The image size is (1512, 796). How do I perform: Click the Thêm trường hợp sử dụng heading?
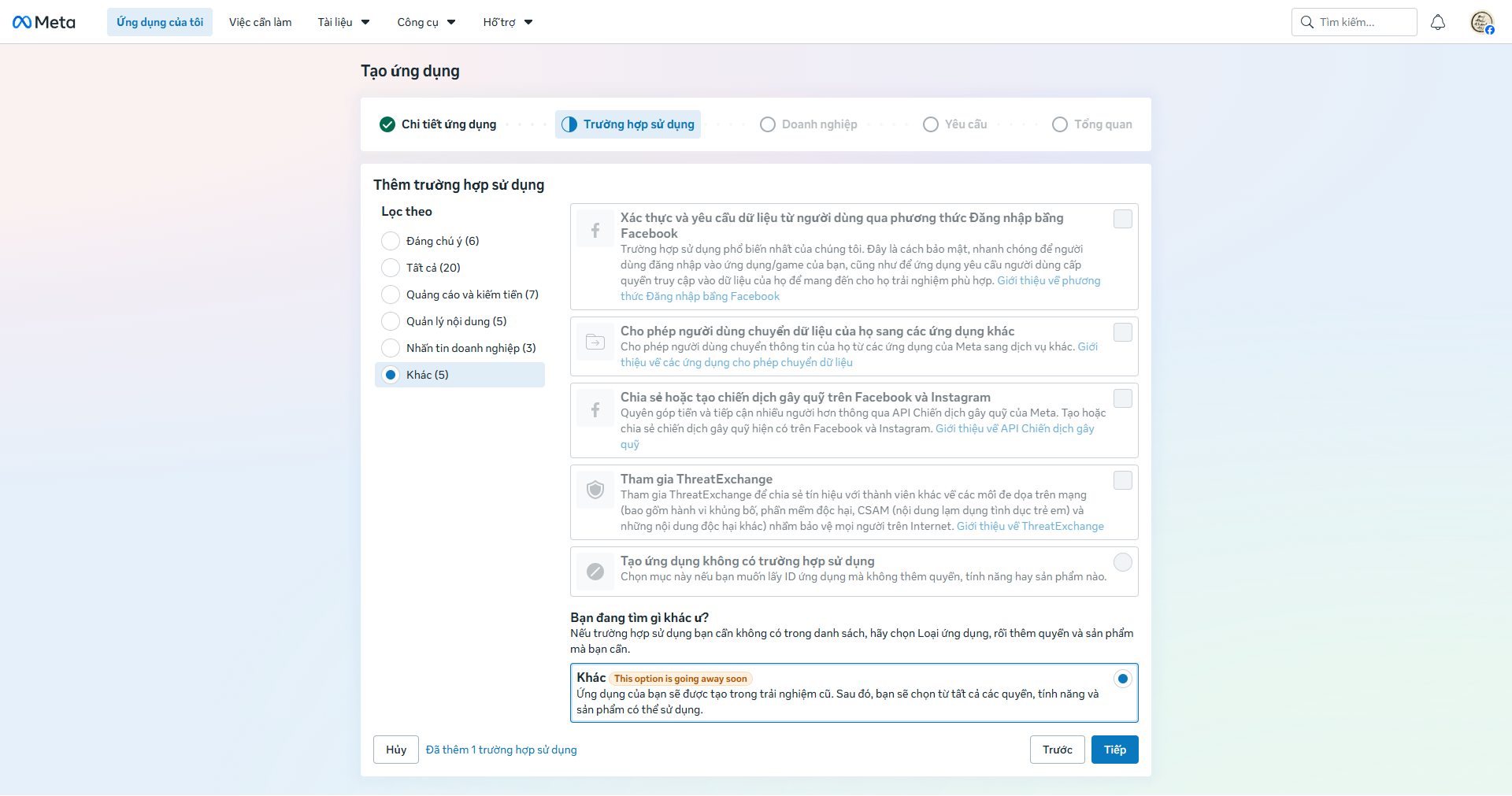point(459,184)
